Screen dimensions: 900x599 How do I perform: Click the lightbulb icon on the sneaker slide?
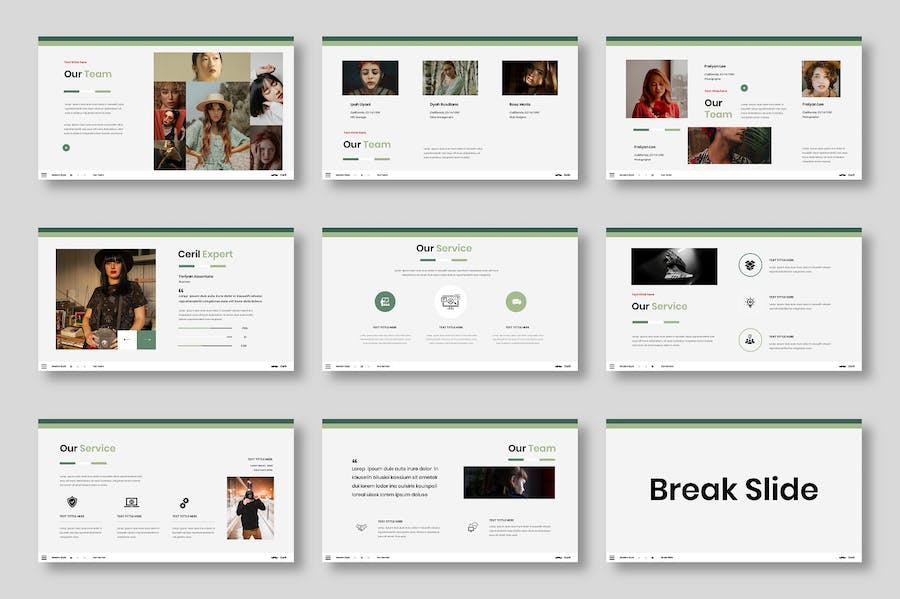point(750,302)
